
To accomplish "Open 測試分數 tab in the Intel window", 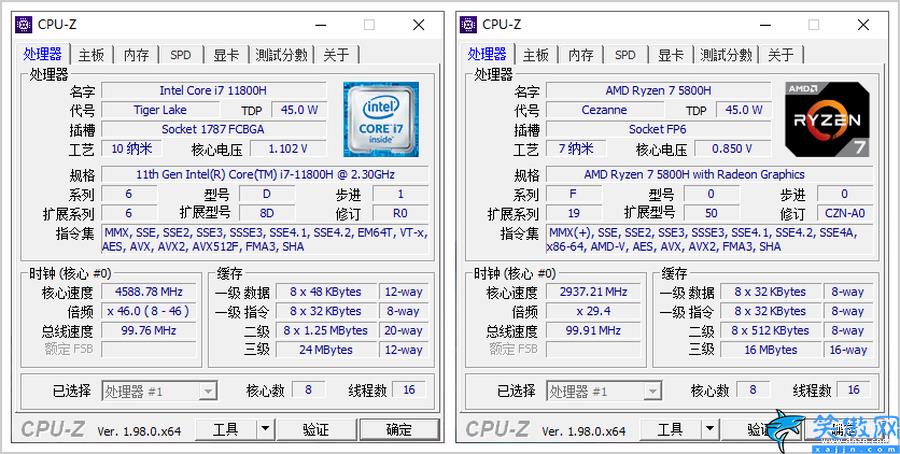I will 282,55.
